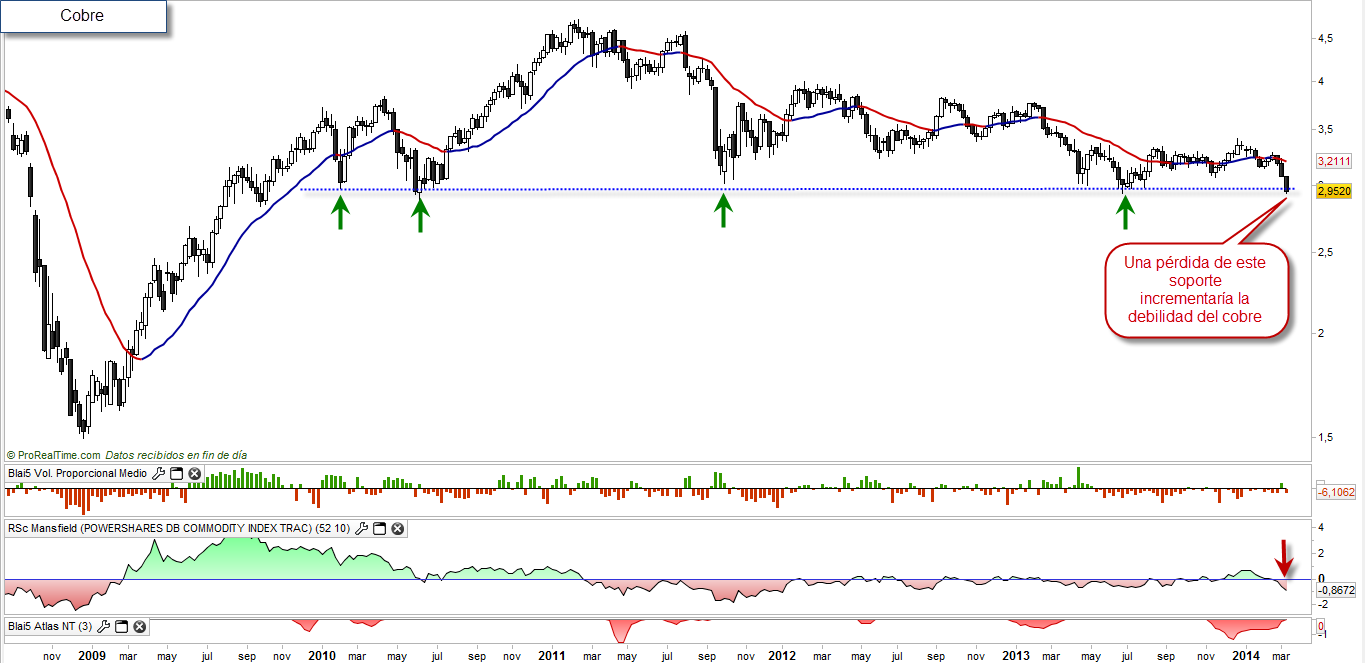Remove the RSc Mansfield indicator
This screenshot has height=663, width=1365.
click(x=397, y=528)
